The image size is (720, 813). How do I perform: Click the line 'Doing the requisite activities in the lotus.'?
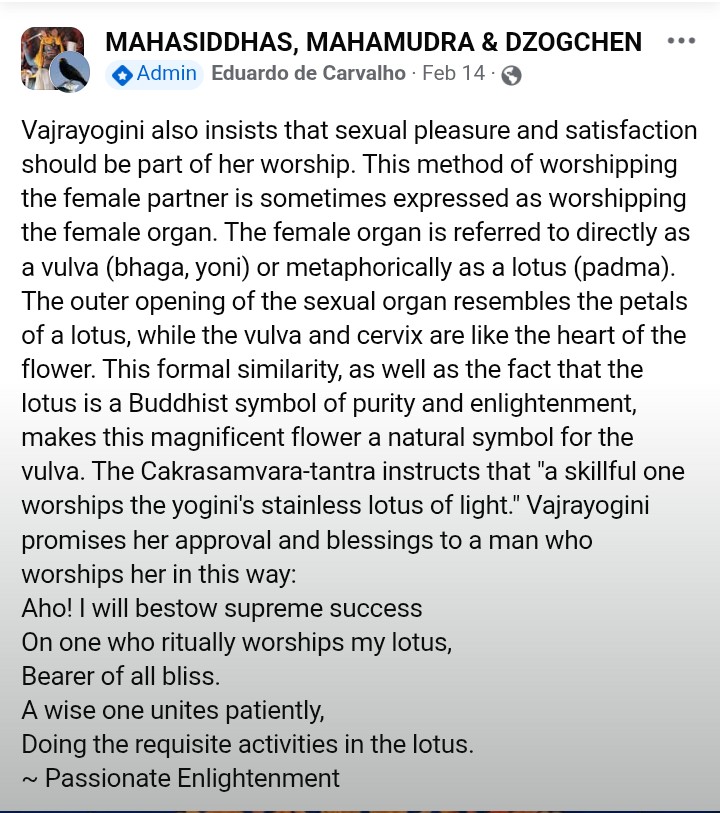point(248,745)
